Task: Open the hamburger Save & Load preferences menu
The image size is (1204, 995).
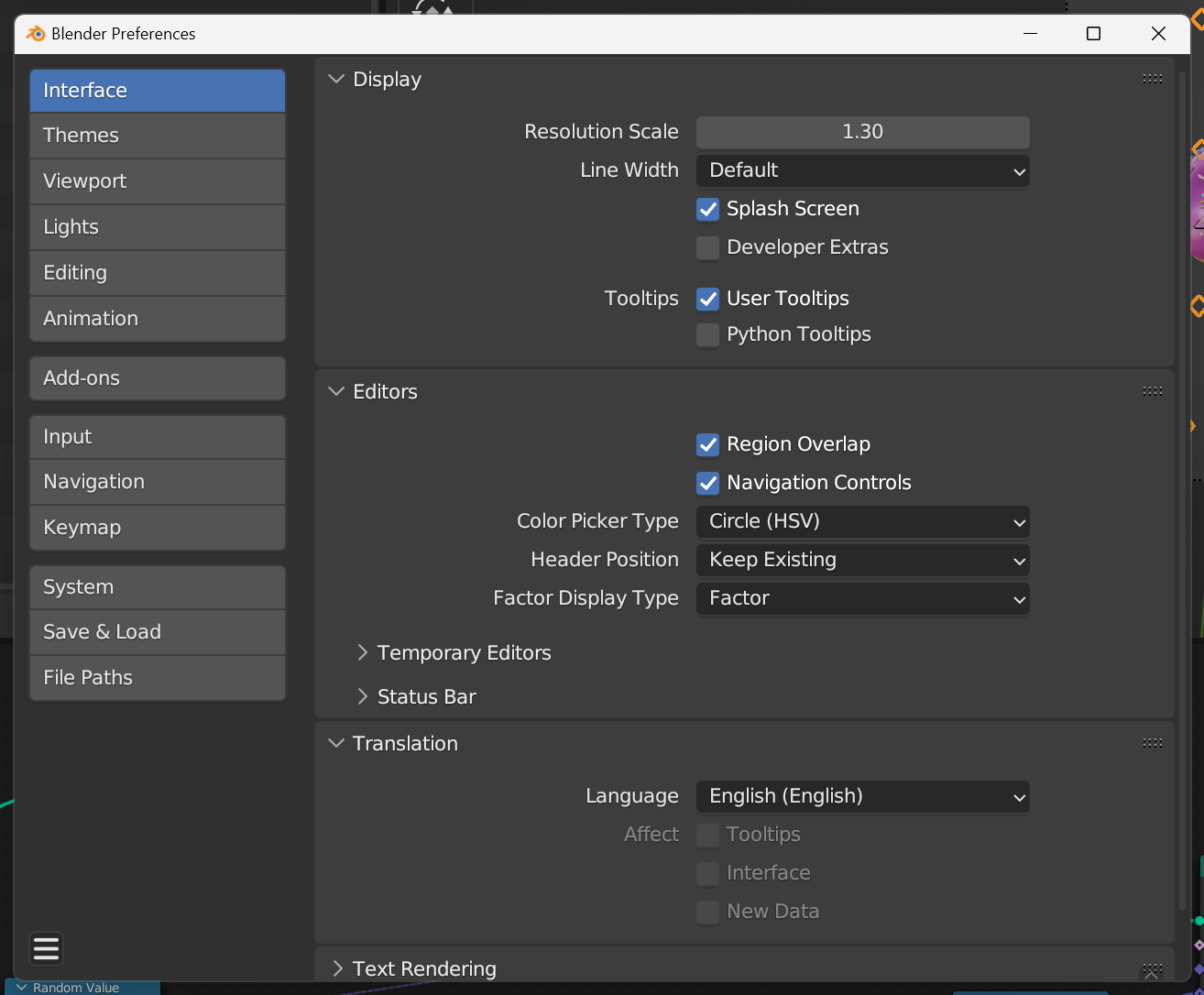Action: pos(46,948)
